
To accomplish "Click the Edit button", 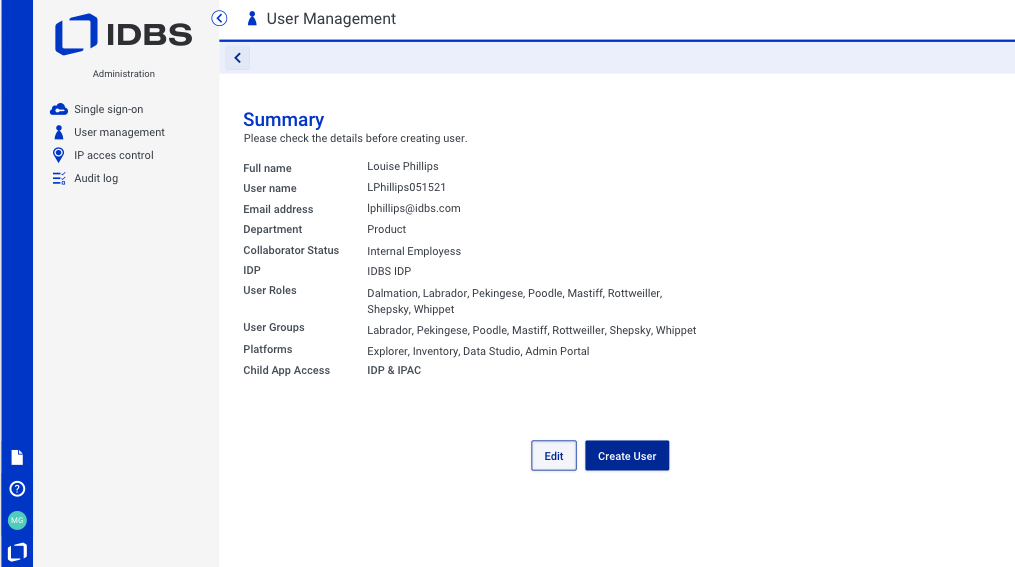I will 554,456.
